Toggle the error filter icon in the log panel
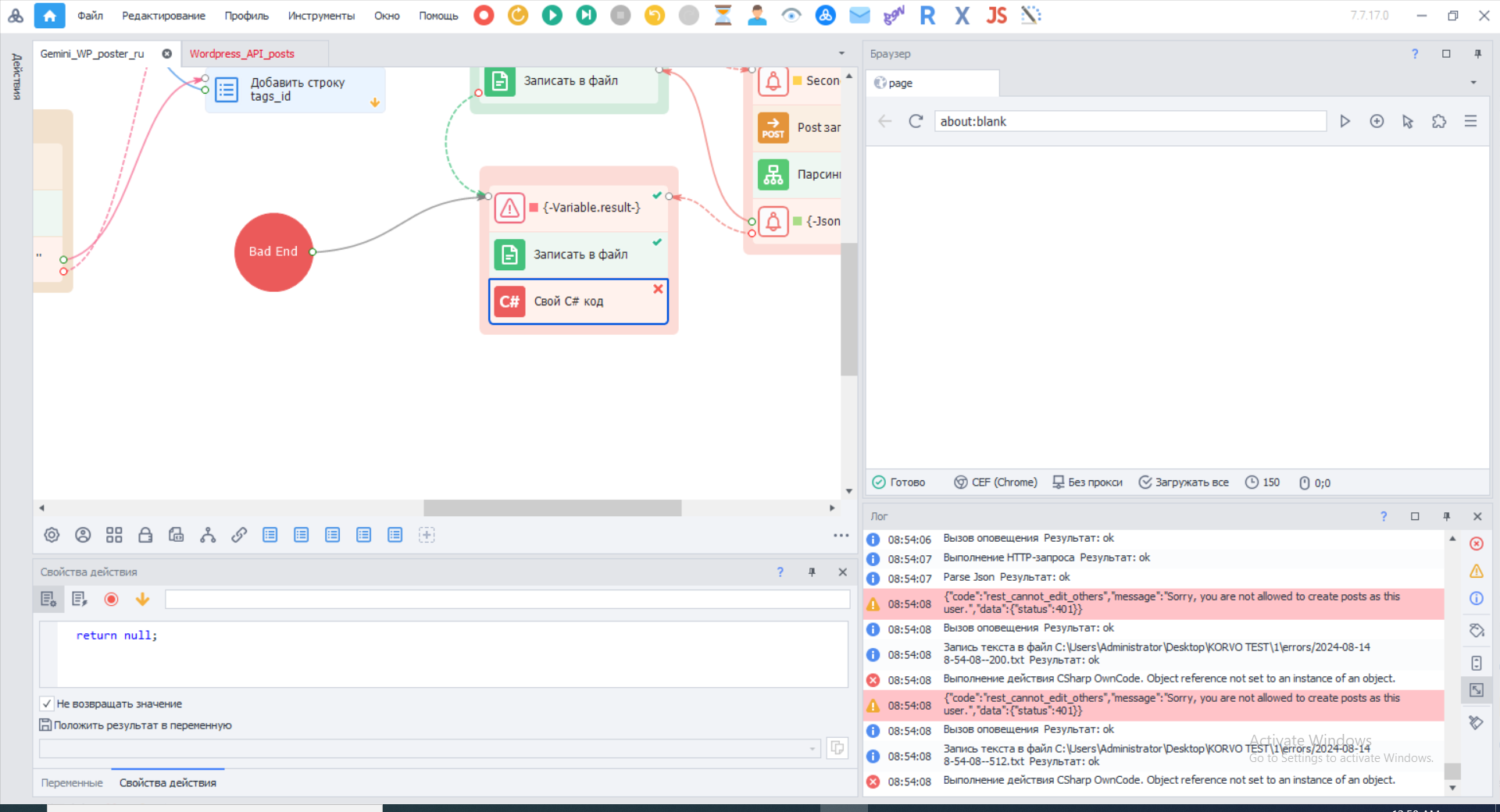Image resolution: width=1500 pixels, height=812 pixels. [x=1477, y=543]
